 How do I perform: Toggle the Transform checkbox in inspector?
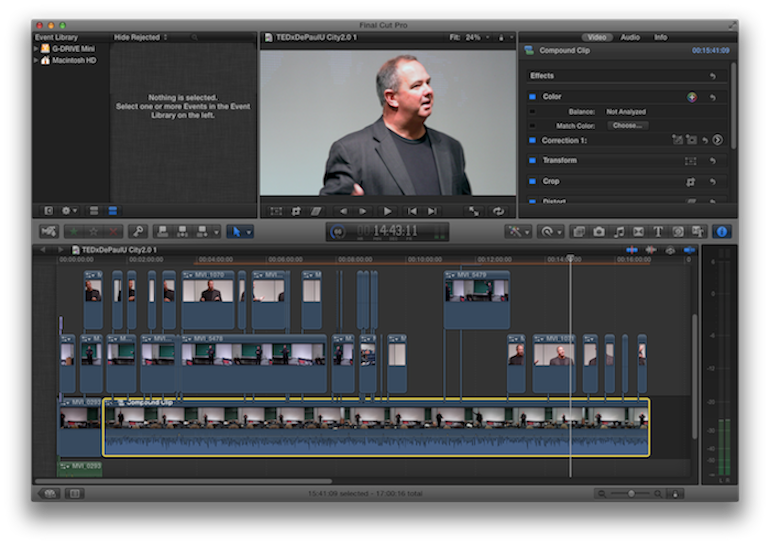532,161
